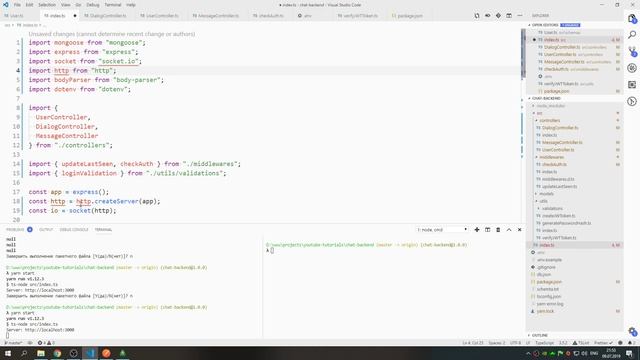Click the eye toggle icon in editor toolbar
This screenshot has height=360, width=640.
pyautogui.click(x=487, y=16)
